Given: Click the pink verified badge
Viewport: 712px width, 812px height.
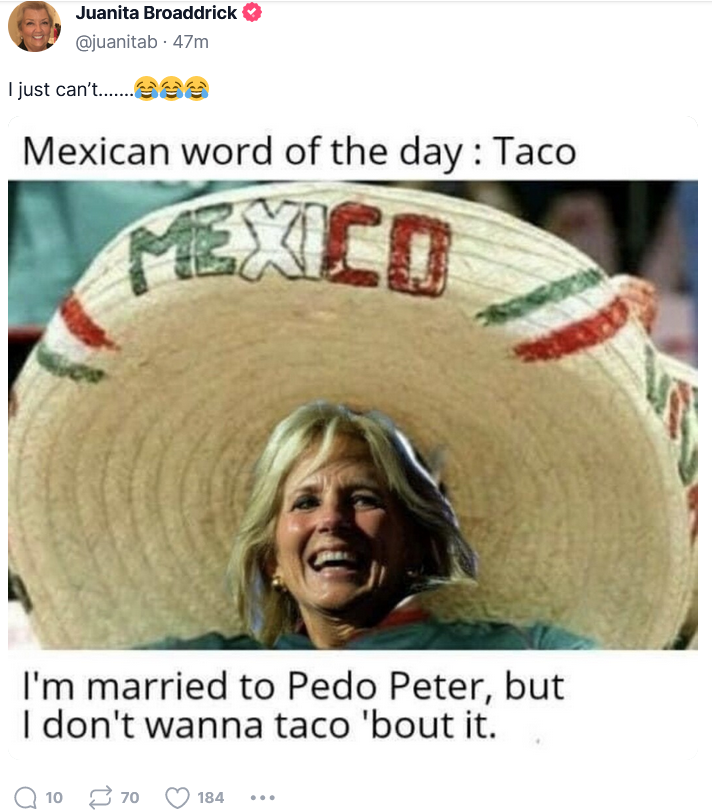Looking at the screenshot, I should pos(252,12).
